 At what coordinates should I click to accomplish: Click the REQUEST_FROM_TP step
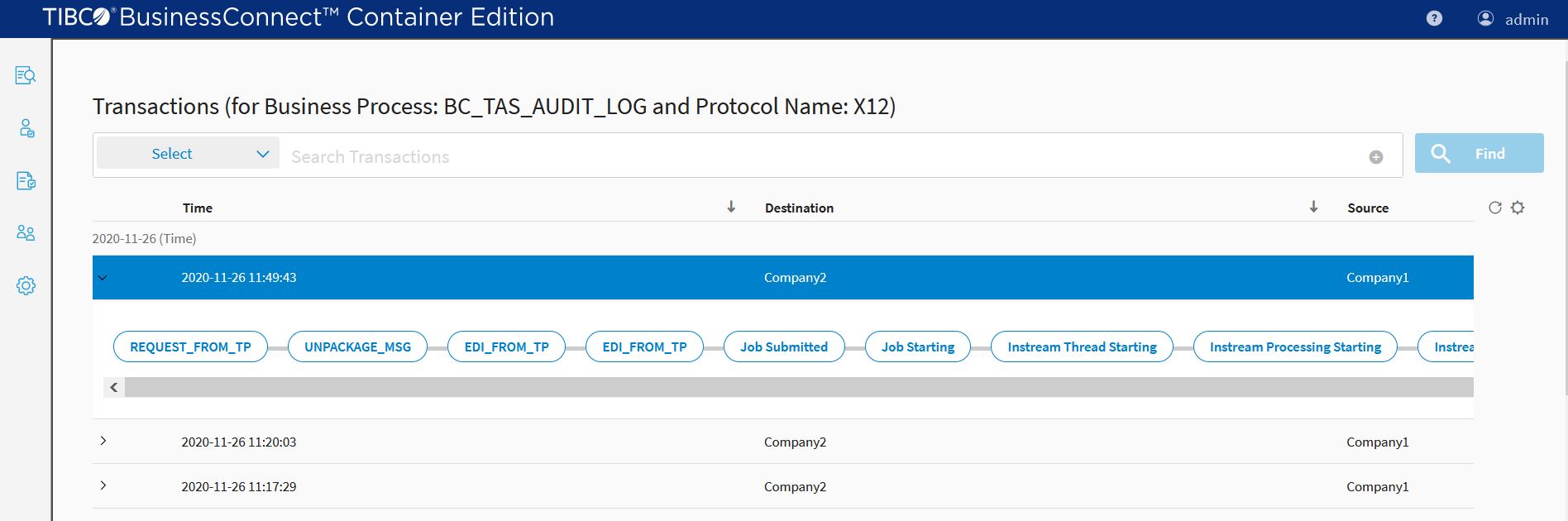pos(190,347)
